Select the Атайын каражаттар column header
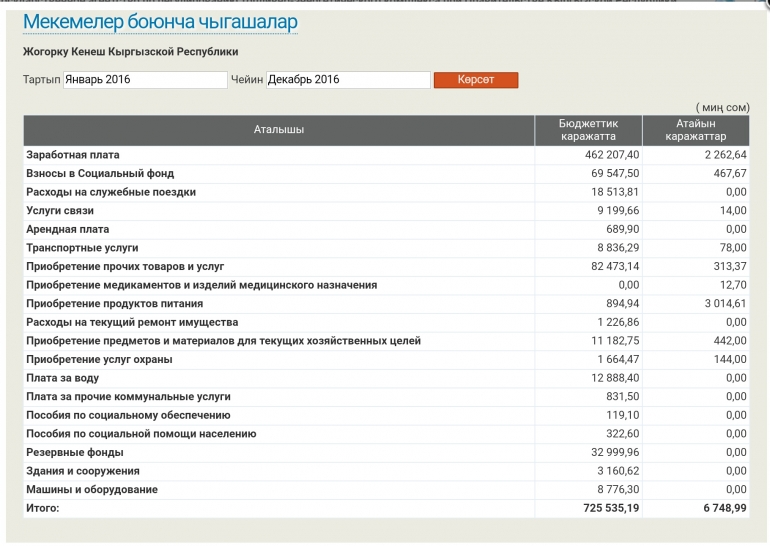Image resolution: width=770 pixels, height=546 pixels. tap(696, 130)
